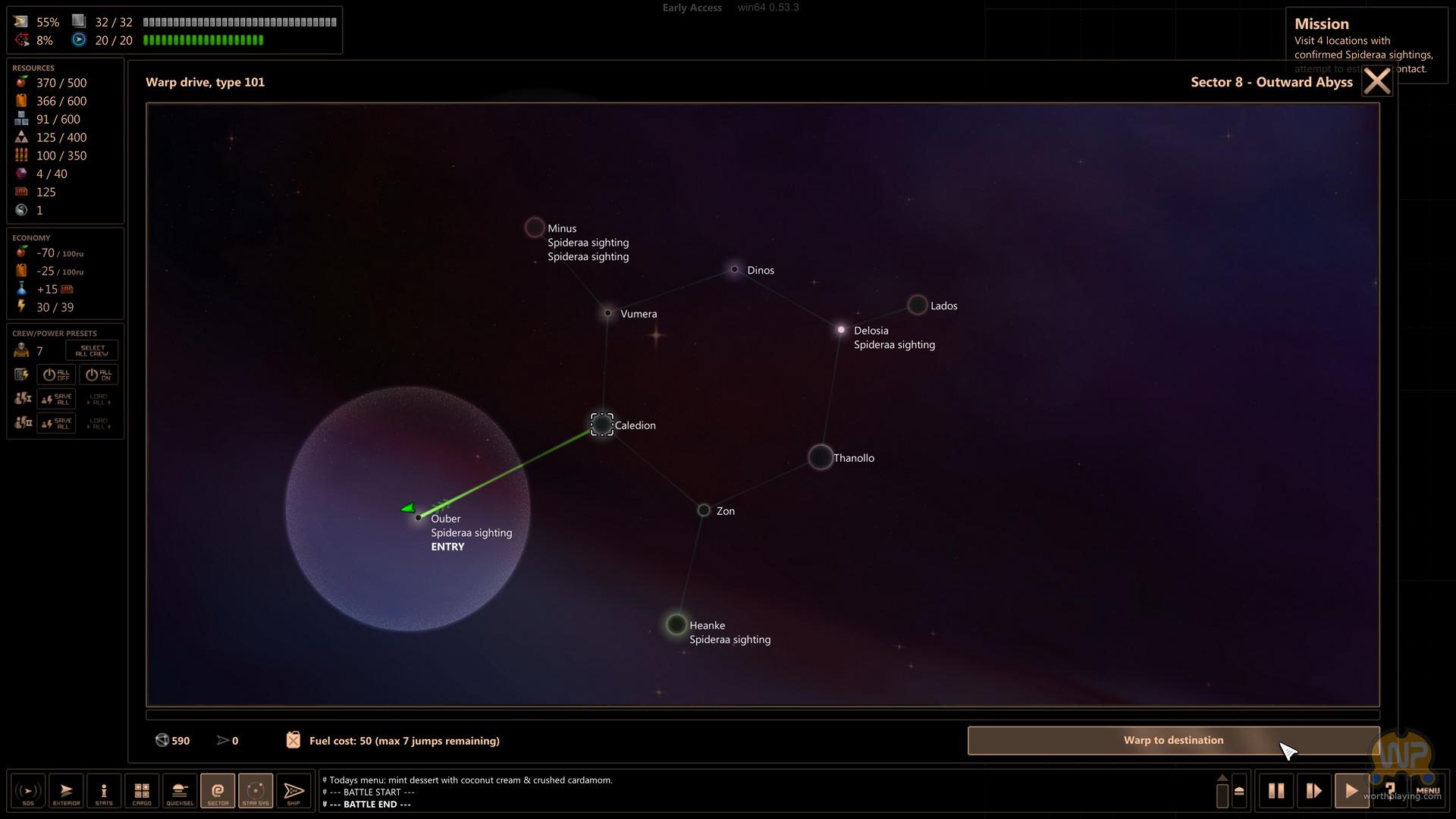Open the Stats info icon
The height and width of the screenshot is (819, 1456).
tap(104, 791)
